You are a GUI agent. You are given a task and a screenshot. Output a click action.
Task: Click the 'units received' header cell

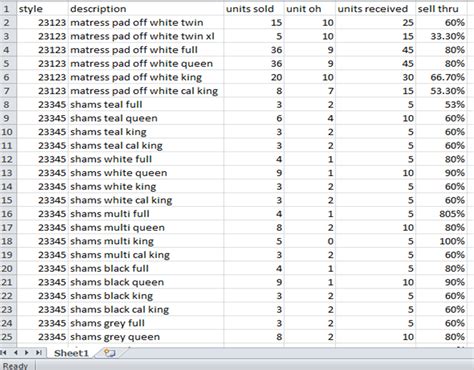(375, 9)
